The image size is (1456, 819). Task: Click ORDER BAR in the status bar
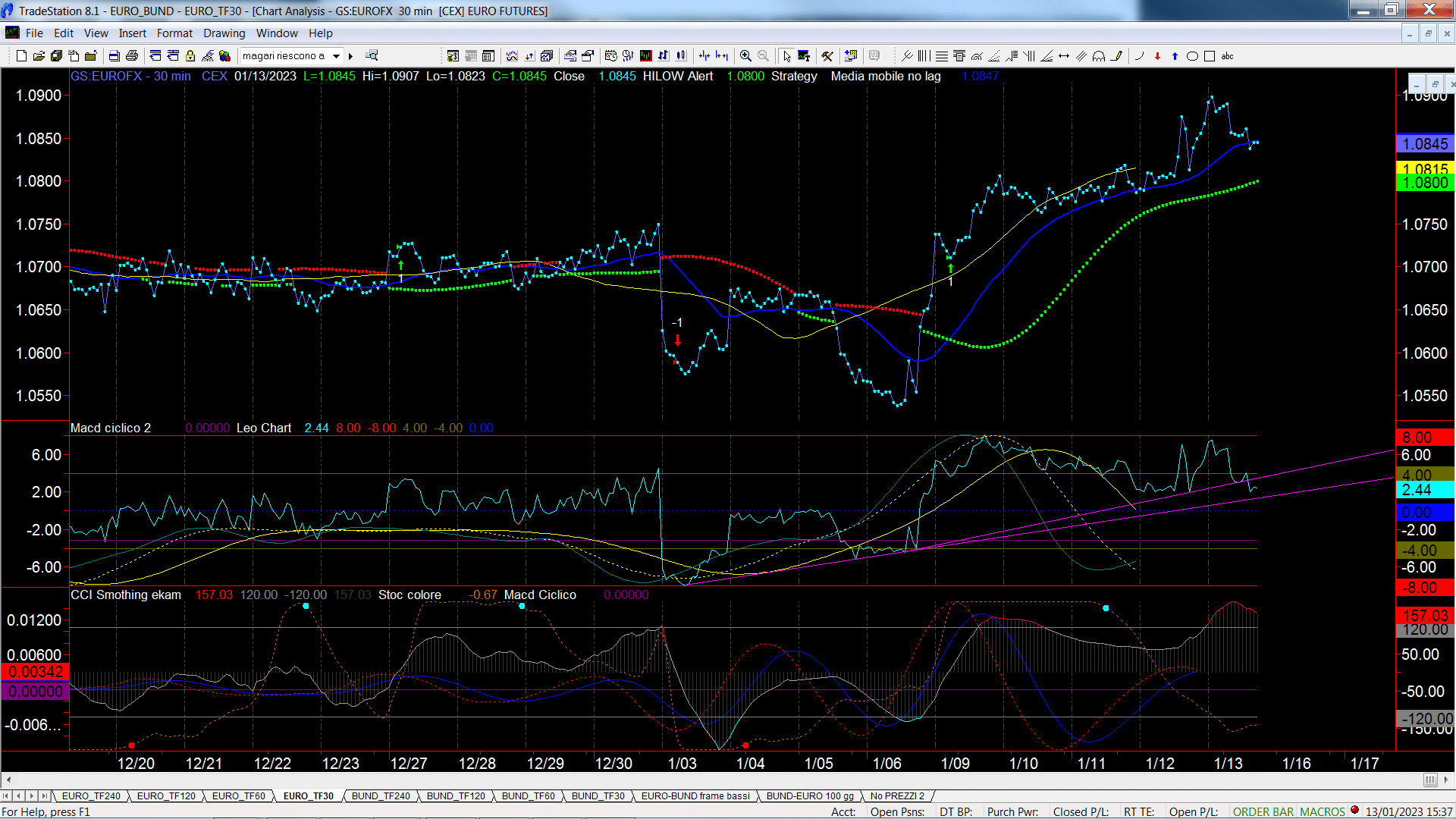pos(1263,812)
